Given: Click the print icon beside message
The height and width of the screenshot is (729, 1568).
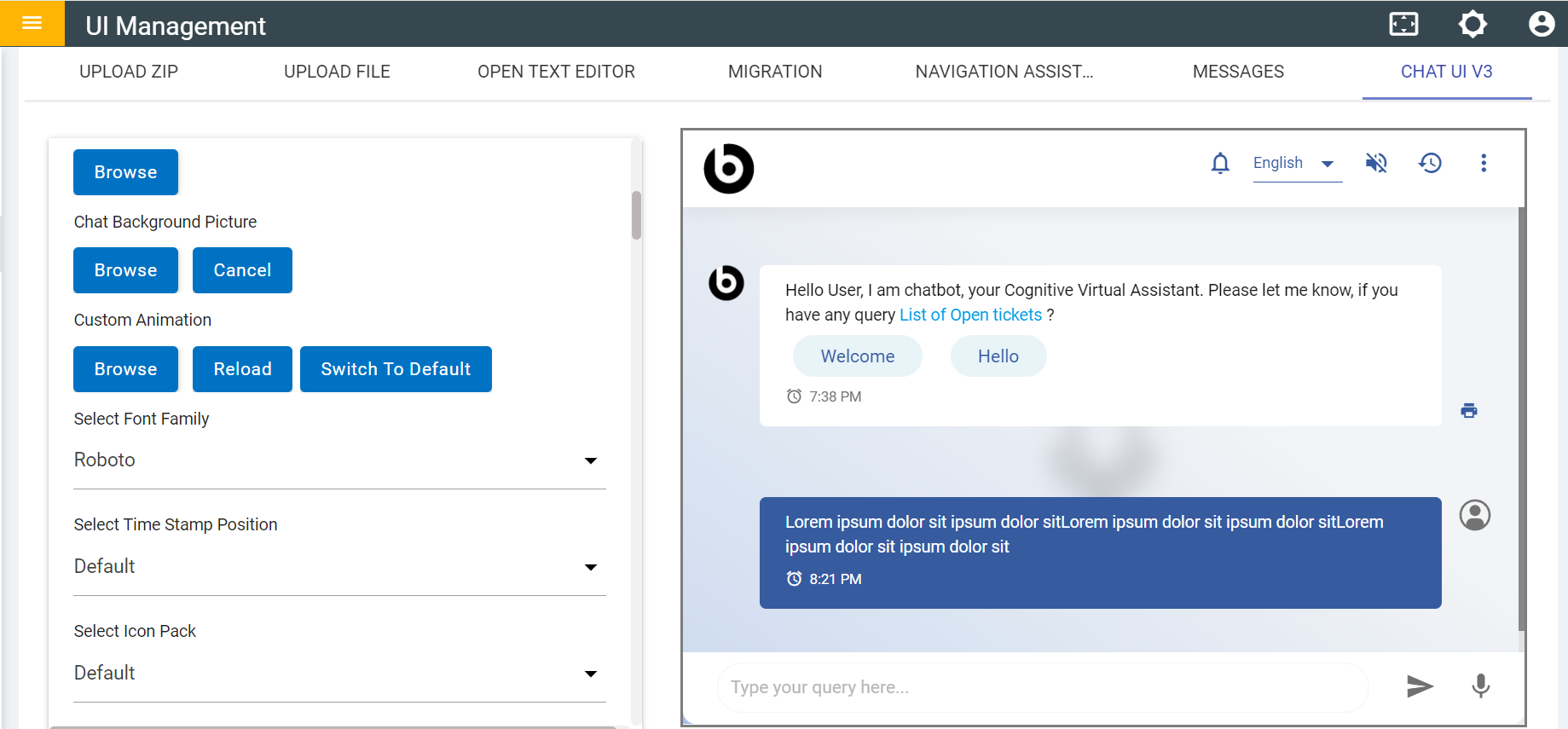Looking at the screenshot, I should pyautogui.click(x=1468, y=411).
